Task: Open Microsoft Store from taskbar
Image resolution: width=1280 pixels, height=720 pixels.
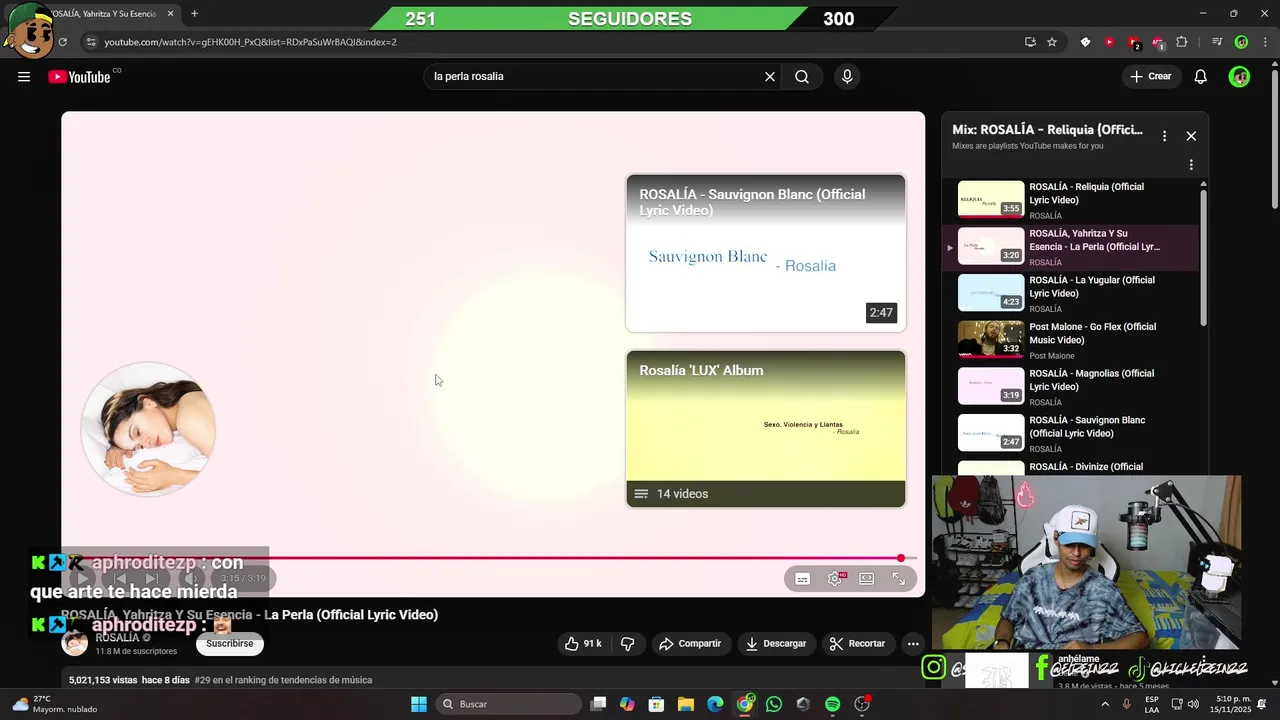Action: point(656,704)
